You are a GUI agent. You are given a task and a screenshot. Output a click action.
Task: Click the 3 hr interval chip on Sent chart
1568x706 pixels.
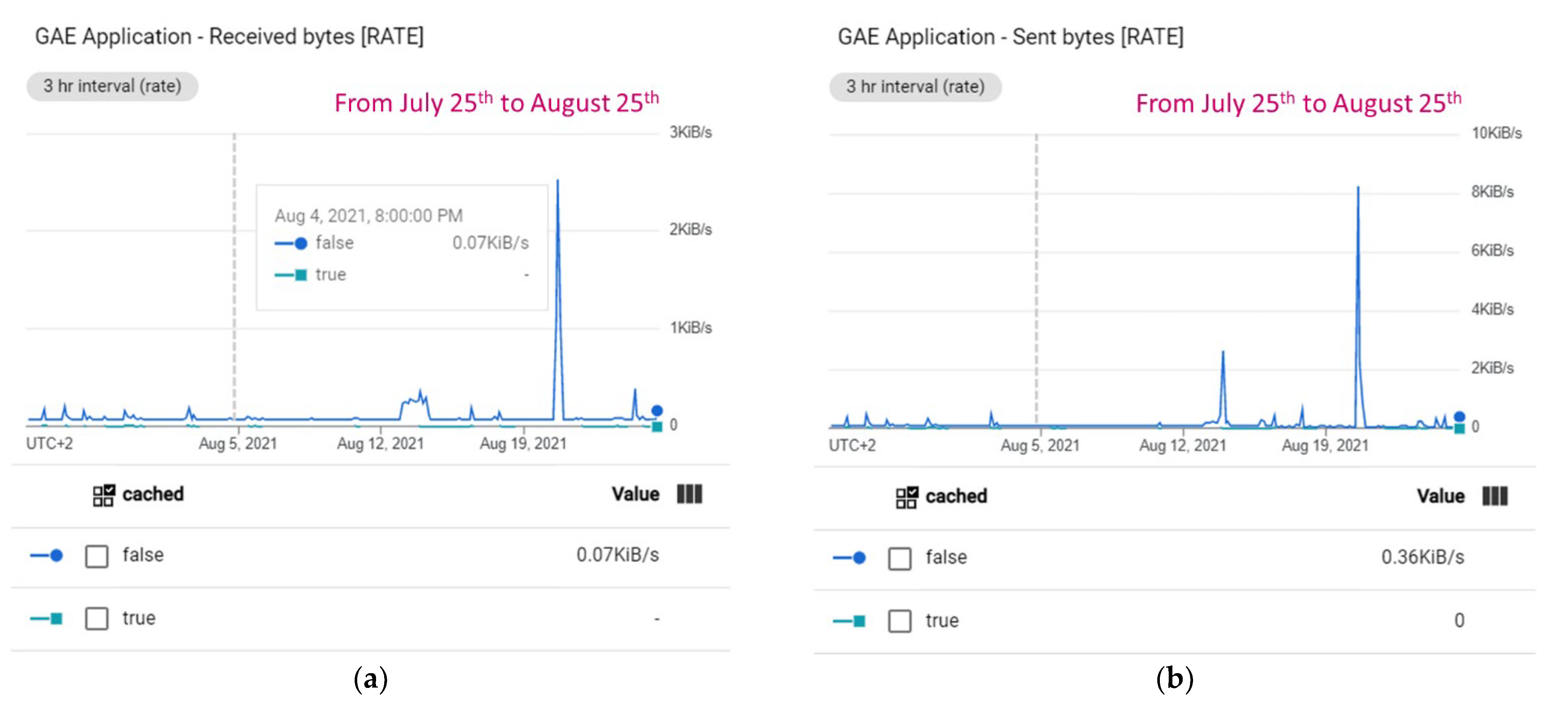915,87
